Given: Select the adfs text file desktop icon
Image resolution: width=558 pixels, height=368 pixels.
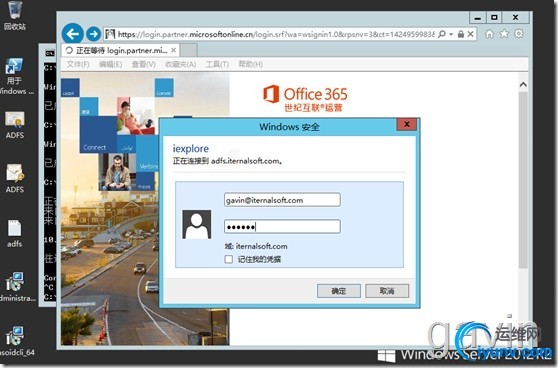Looking at the screenshot, I should coord(15,233).
